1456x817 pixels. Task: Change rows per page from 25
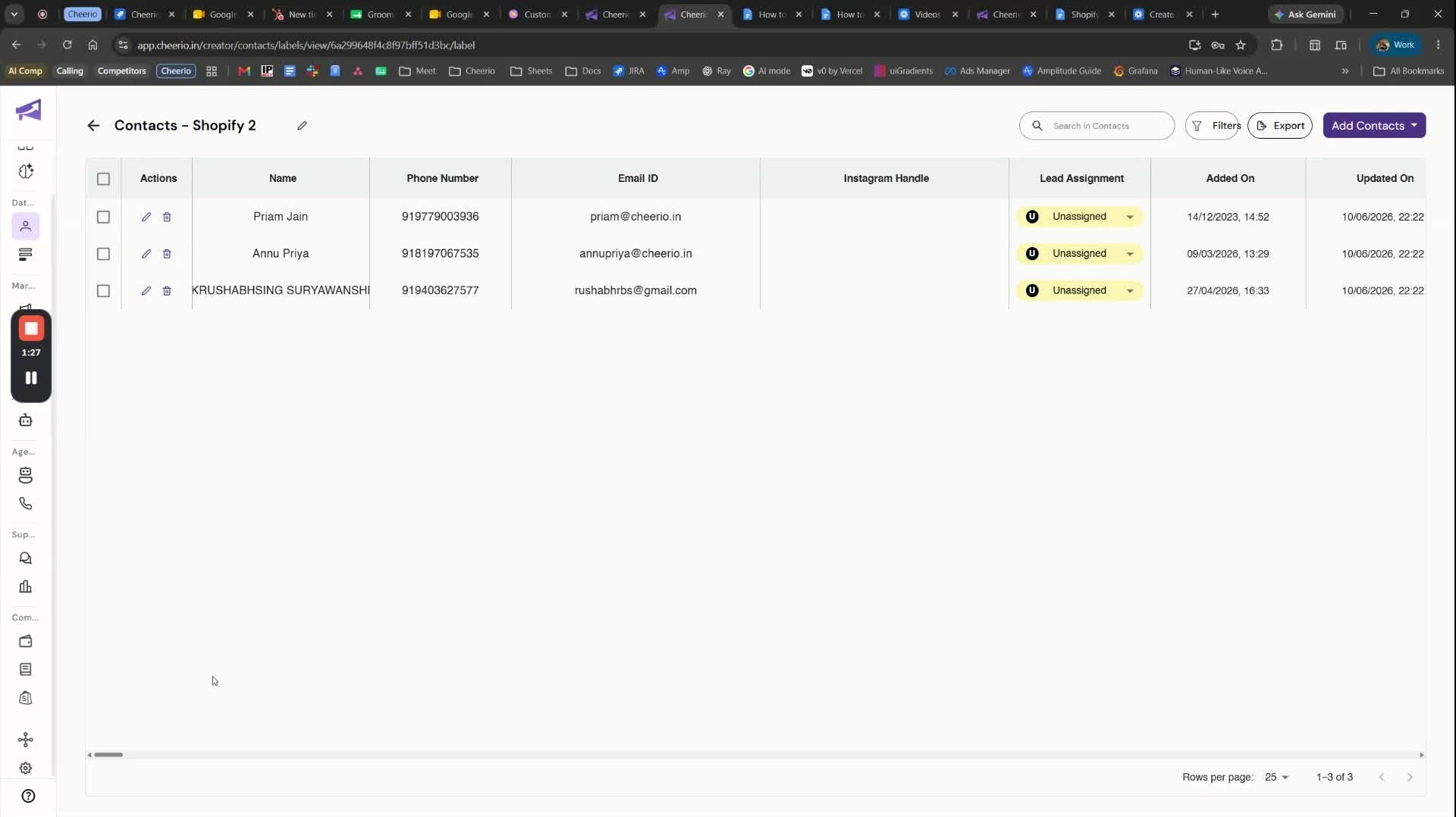click(1276, 778)
